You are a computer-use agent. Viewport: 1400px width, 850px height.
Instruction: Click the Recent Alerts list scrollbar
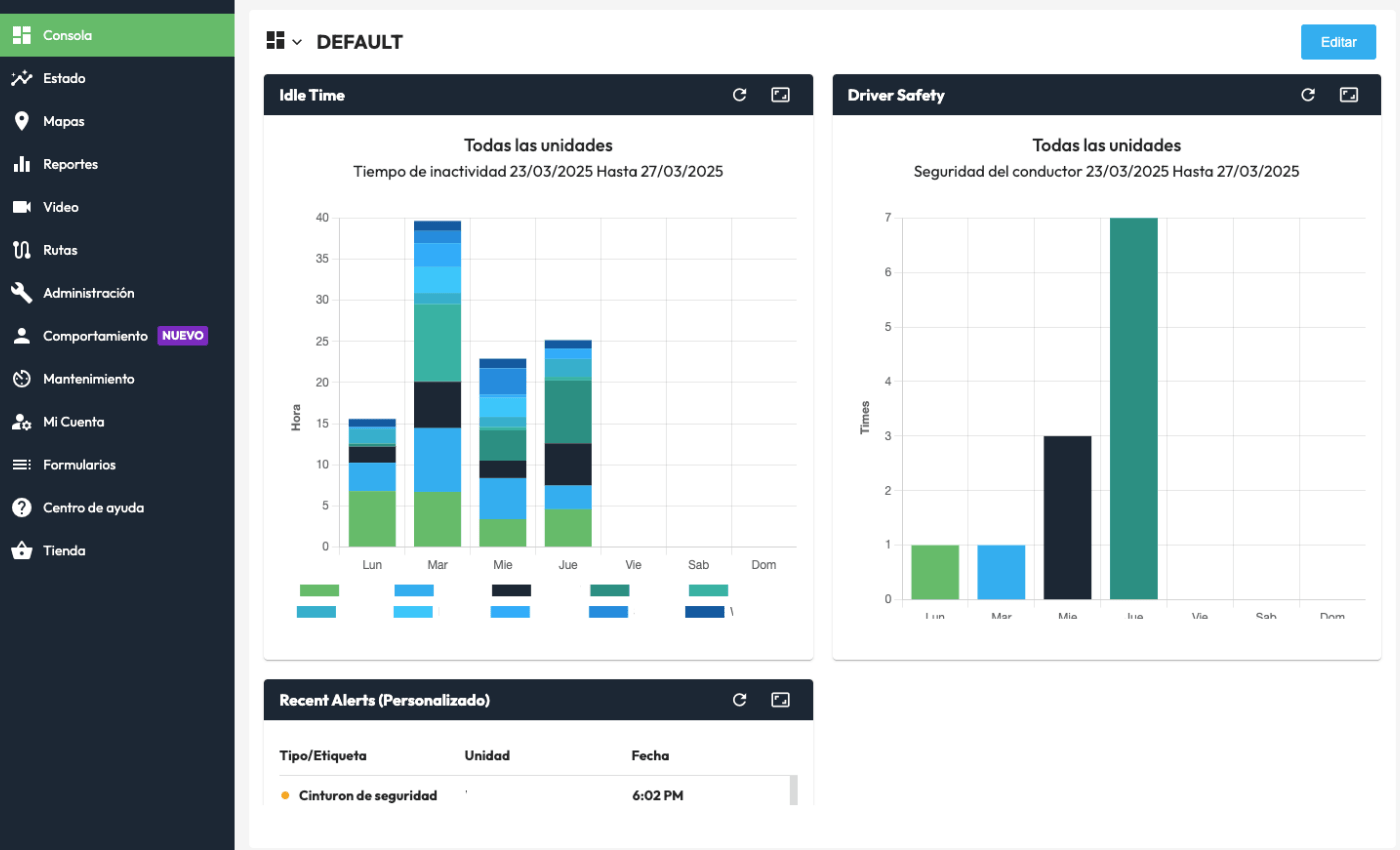794,790
